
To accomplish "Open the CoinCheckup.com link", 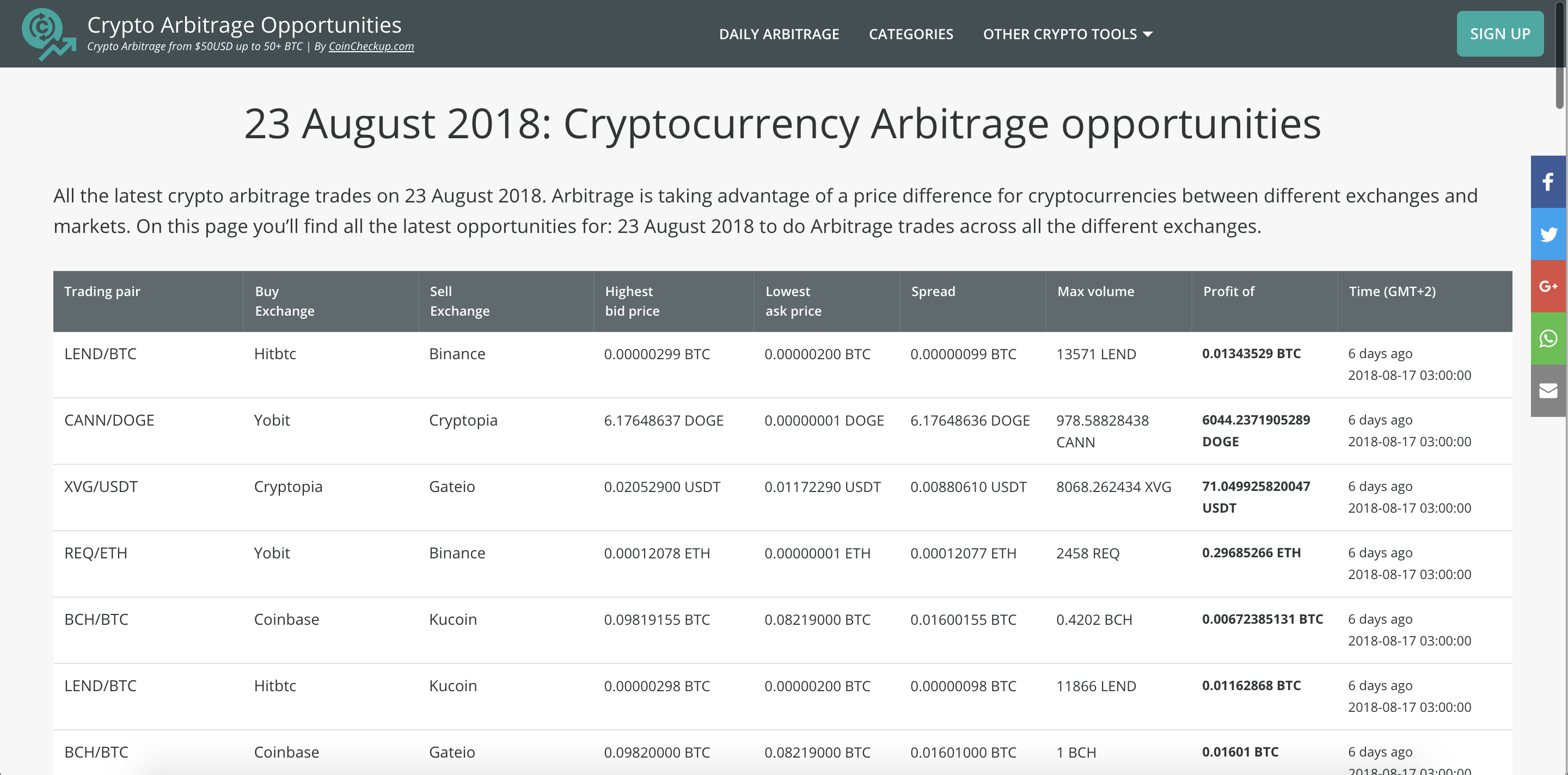I will coord(371,46).
